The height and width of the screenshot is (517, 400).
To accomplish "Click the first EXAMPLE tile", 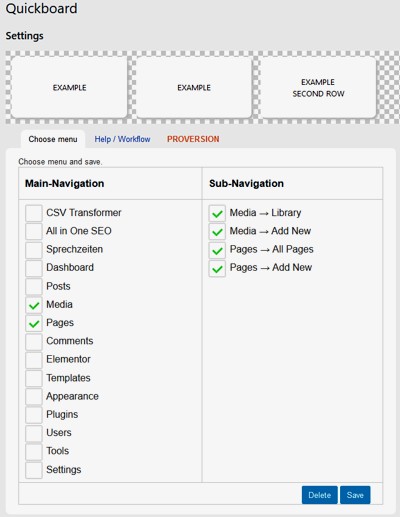I will click(x=69, y=88).
